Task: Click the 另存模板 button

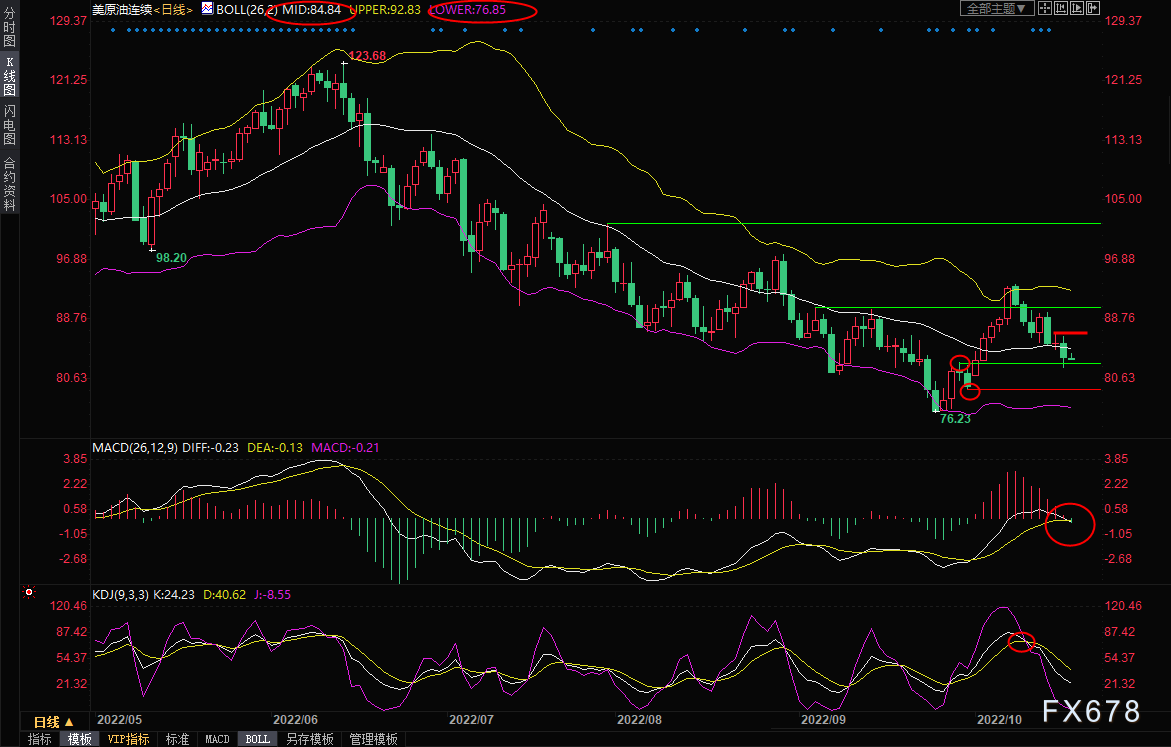Action: click(310, 739)
